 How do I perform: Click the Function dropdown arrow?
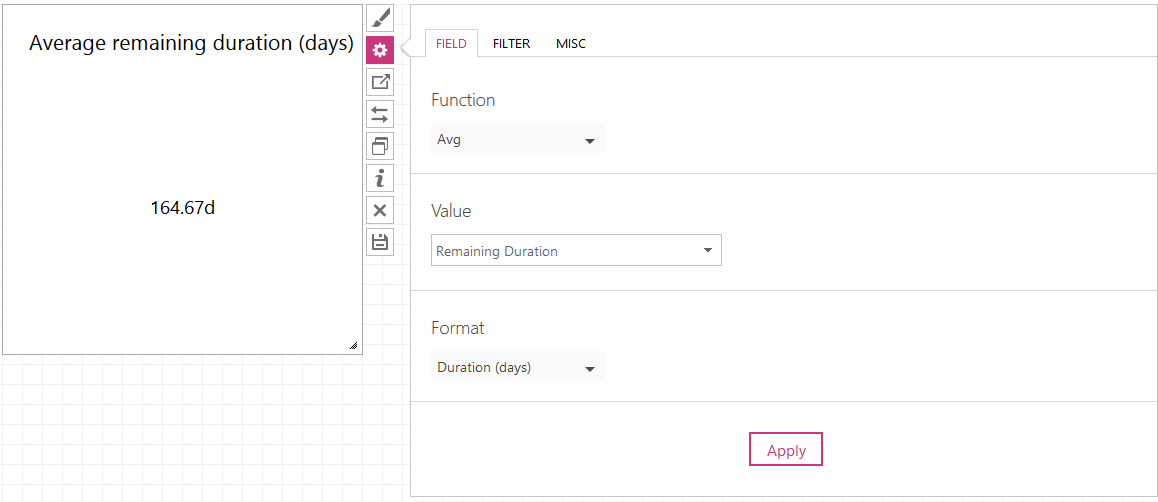click(590, 140)
